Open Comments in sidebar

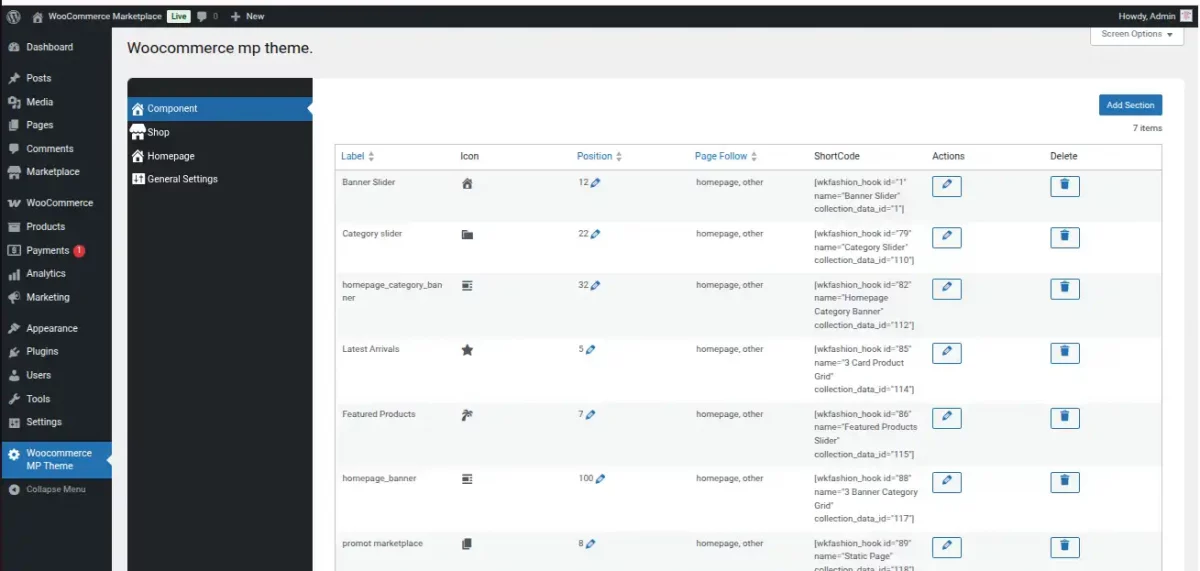(50, 149)
